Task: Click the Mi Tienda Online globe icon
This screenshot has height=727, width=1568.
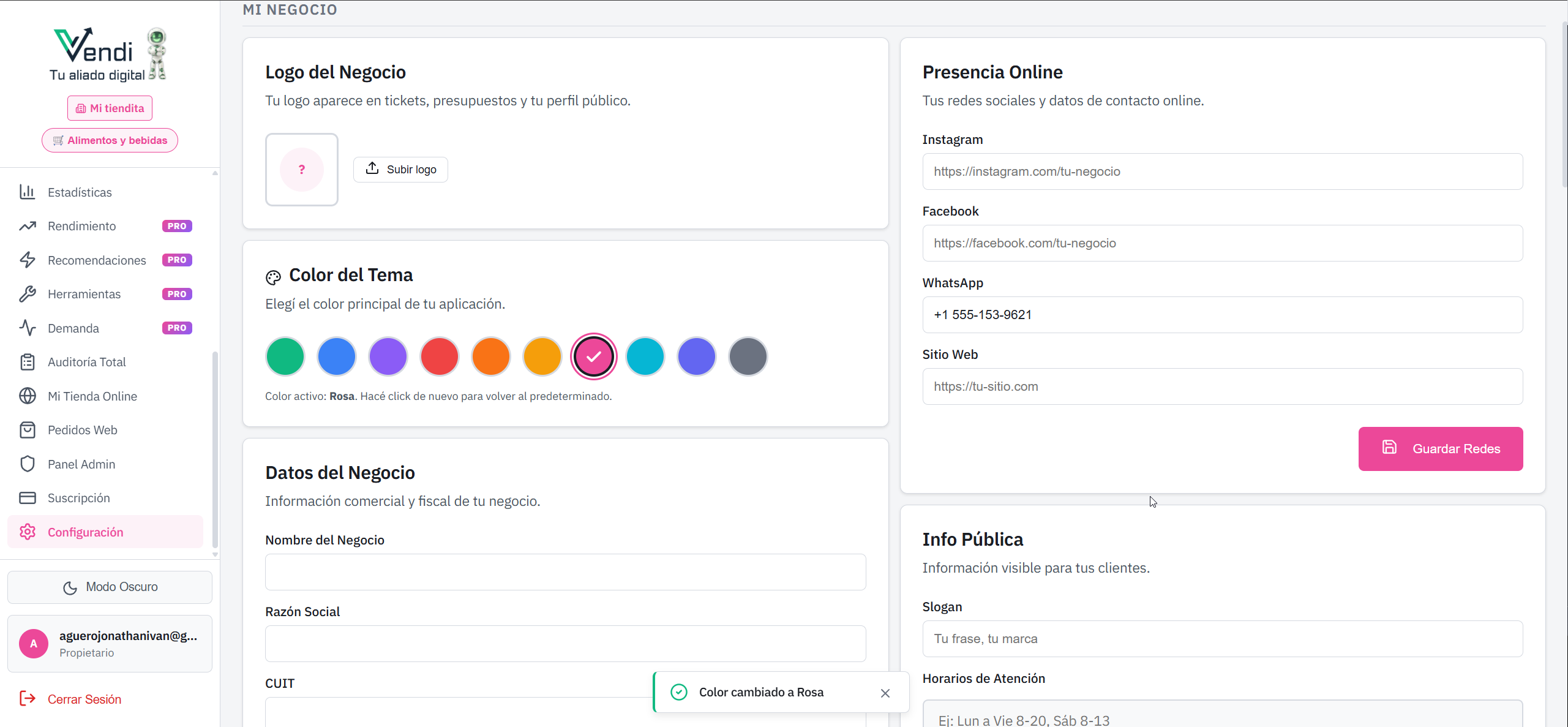Action: 27,396
